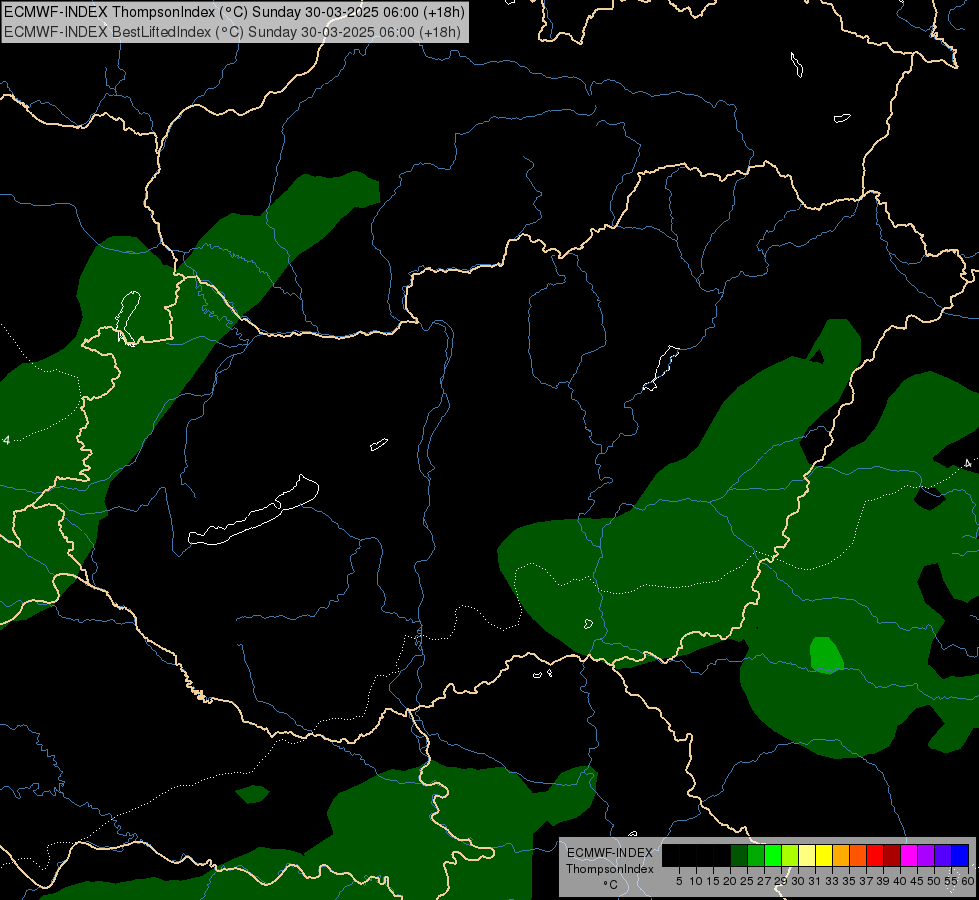979x900 pixels.
Task: Click the yellow-green 29–30 legend swatch
Action: point(790,855)
